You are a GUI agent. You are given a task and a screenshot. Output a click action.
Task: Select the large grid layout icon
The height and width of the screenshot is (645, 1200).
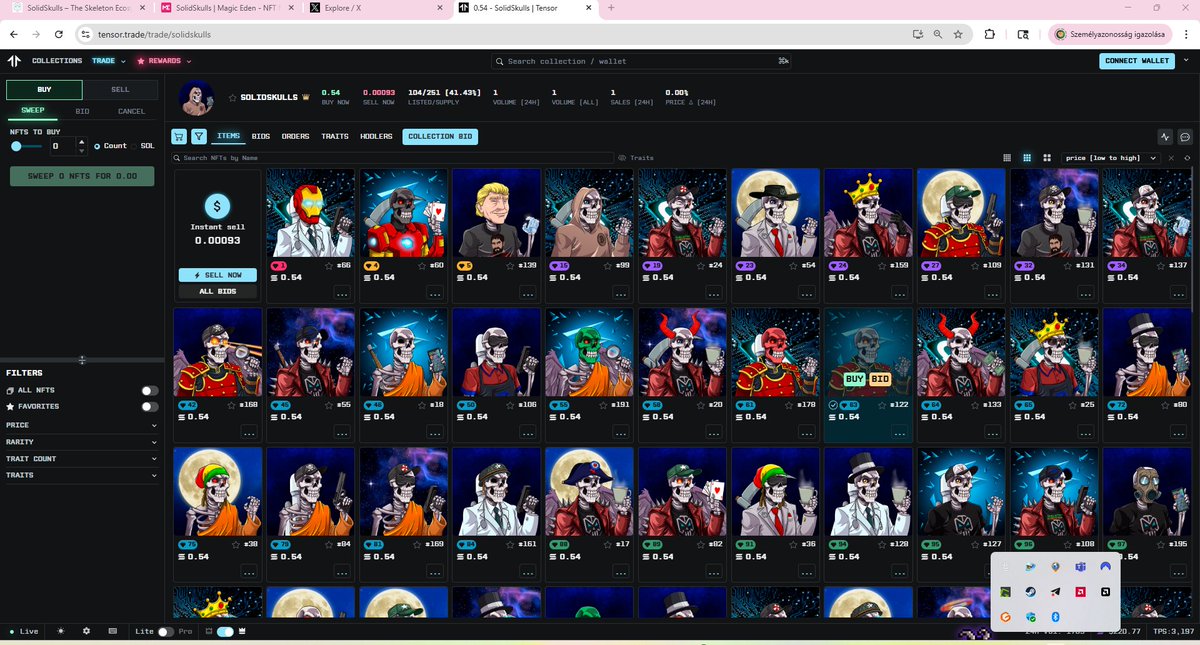[1046, 158]
